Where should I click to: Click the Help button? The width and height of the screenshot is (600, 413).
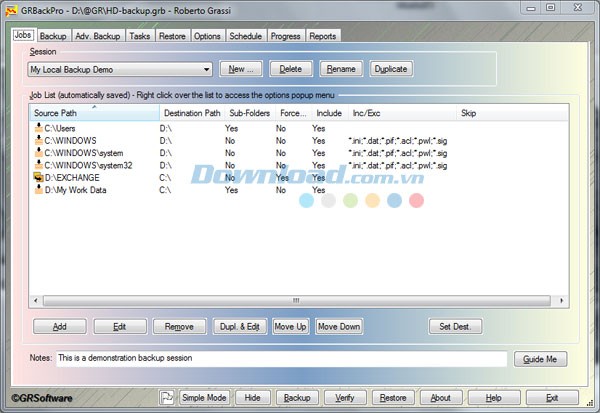tap(494, 397)
